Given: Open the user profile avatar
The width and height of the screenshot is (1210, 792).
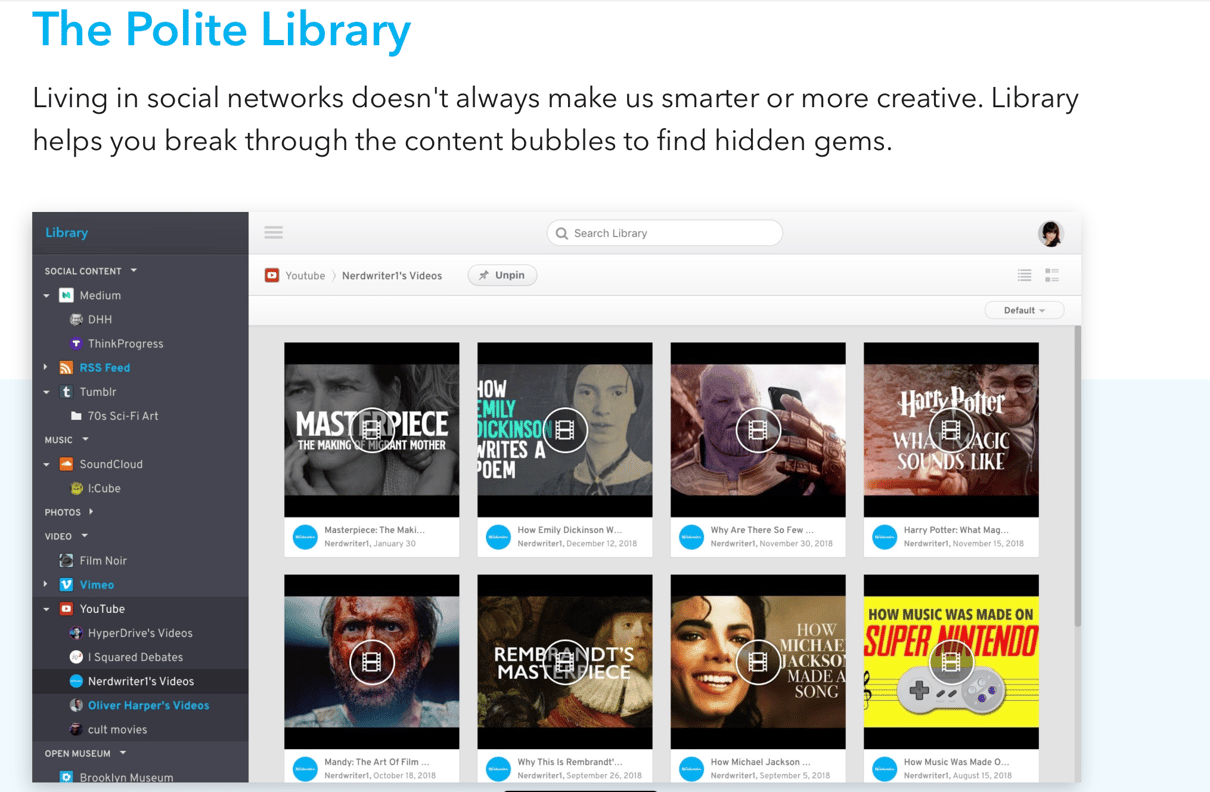Looking at the screenshot, I should point(1050,233).
